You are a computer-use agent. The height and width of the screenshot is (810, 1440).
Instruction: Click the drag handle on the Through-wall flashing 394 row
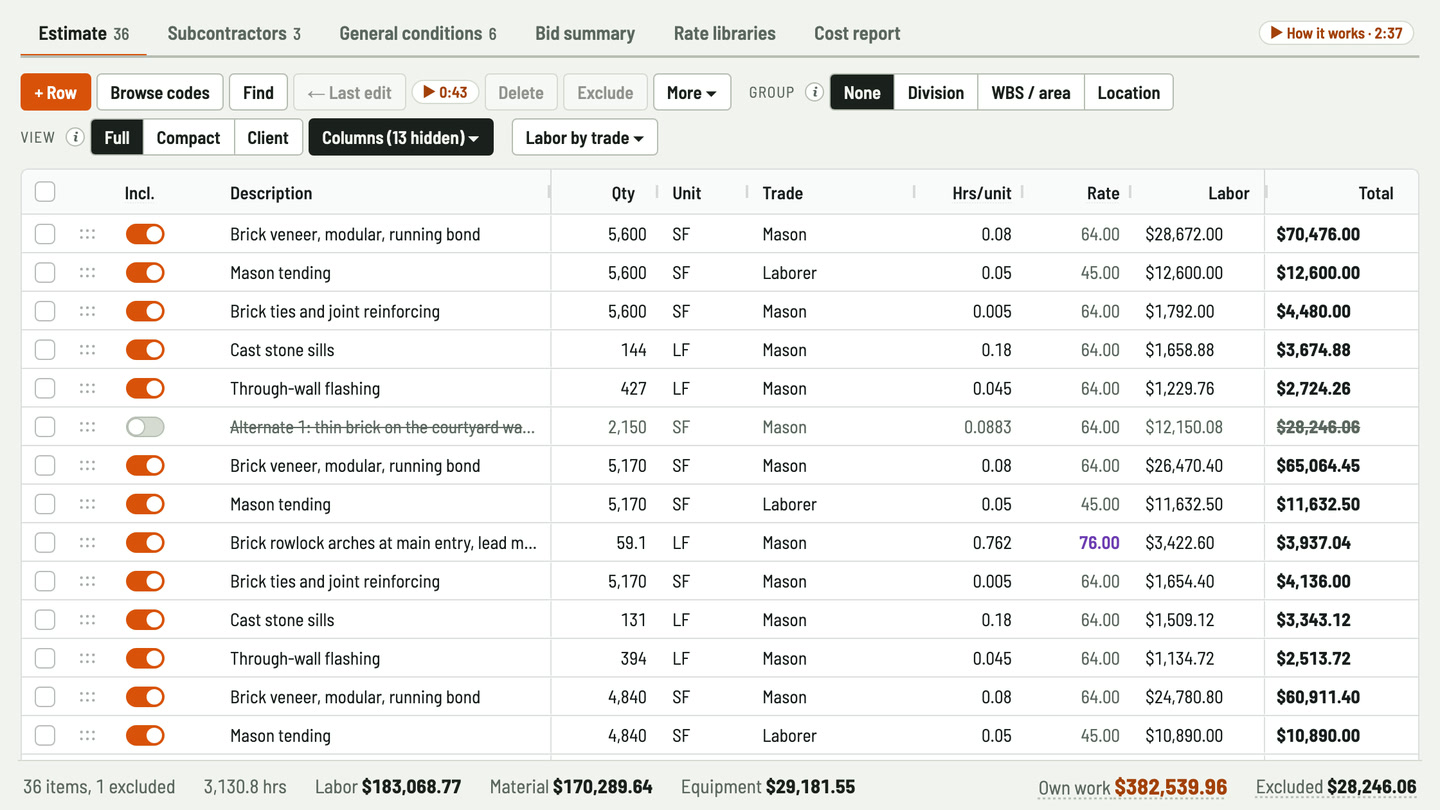point(87,658)
